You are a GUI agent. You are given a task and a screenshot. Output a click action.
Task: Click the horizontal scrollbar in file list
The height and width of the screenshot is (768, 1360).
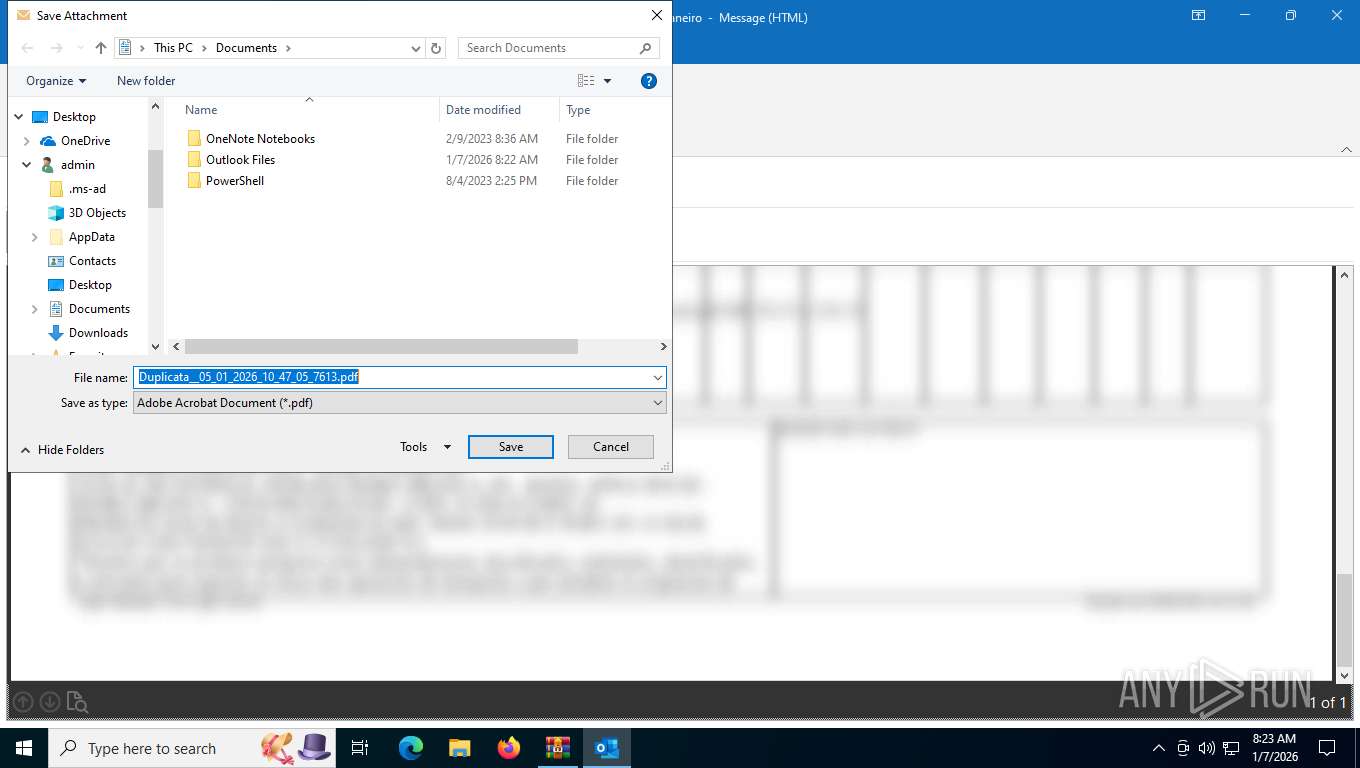[381, 346]
